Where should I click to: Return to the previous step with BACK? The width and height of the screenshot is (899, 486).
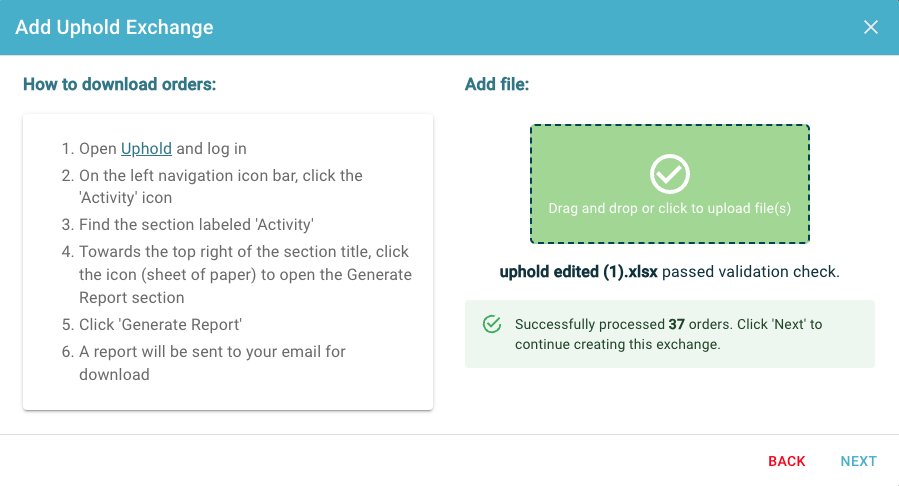click(x=787, y=461)
